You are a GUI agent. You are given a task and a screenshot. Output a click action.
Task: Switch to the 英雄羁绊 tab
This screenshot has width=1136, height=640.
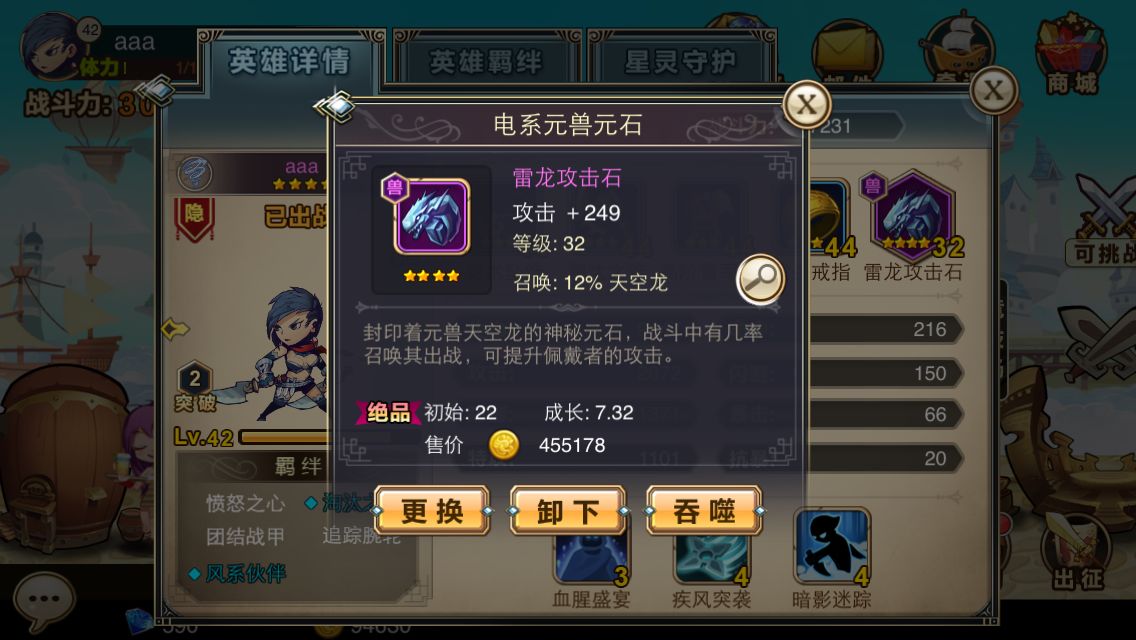pos(485,62)
